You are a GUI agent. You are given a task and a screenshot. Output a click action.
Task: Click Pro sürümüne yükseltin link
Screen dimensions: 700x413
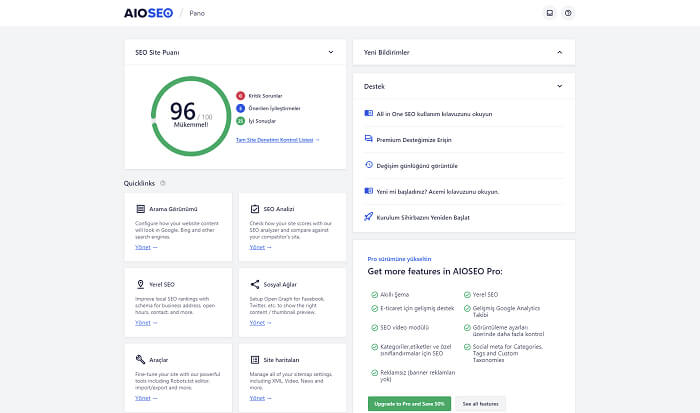coord(399,259)
